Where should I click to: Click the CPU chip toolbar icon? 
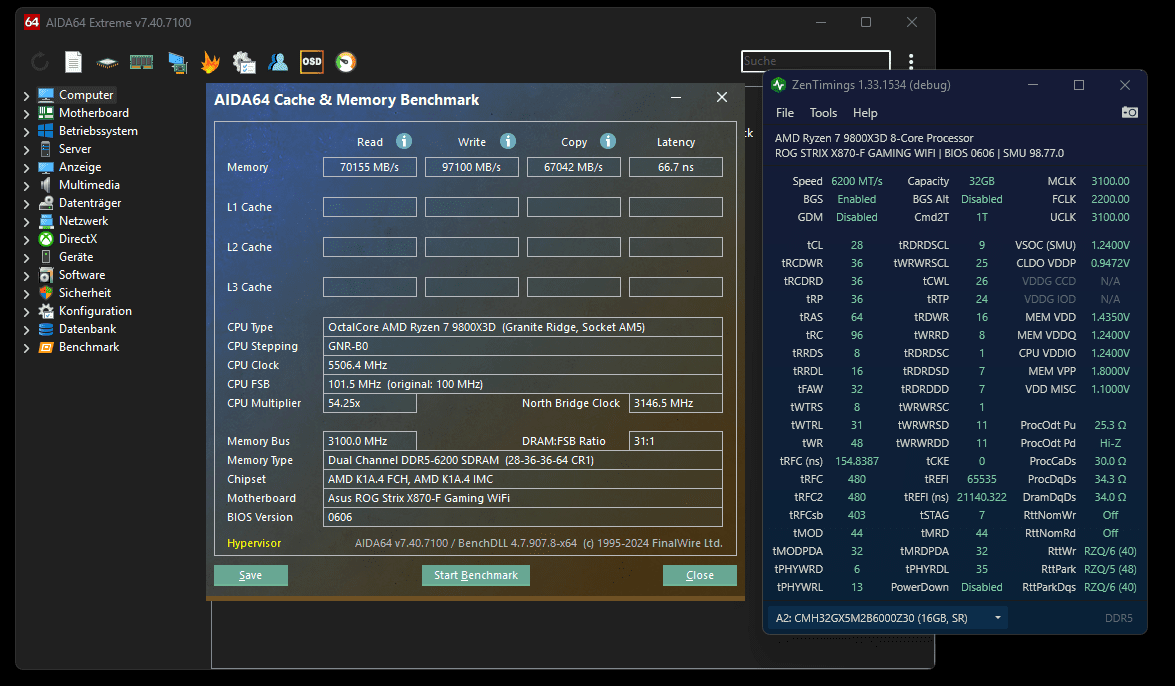[x=107, y=62]
